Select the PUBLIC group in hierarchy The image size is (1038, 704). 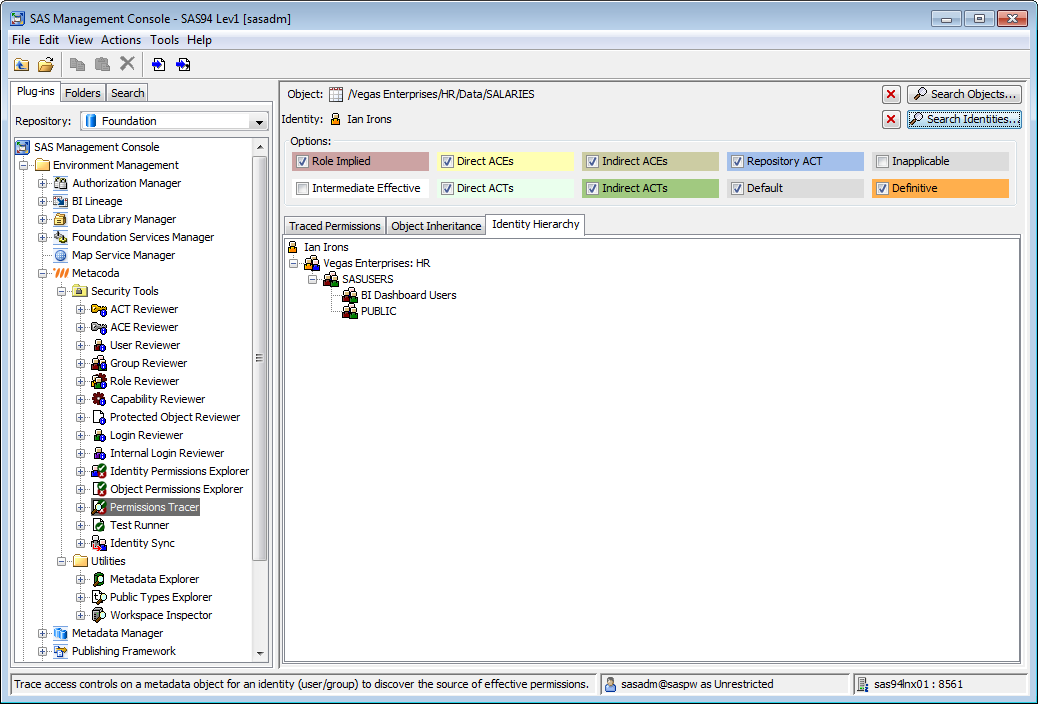(x=378, y=311)
